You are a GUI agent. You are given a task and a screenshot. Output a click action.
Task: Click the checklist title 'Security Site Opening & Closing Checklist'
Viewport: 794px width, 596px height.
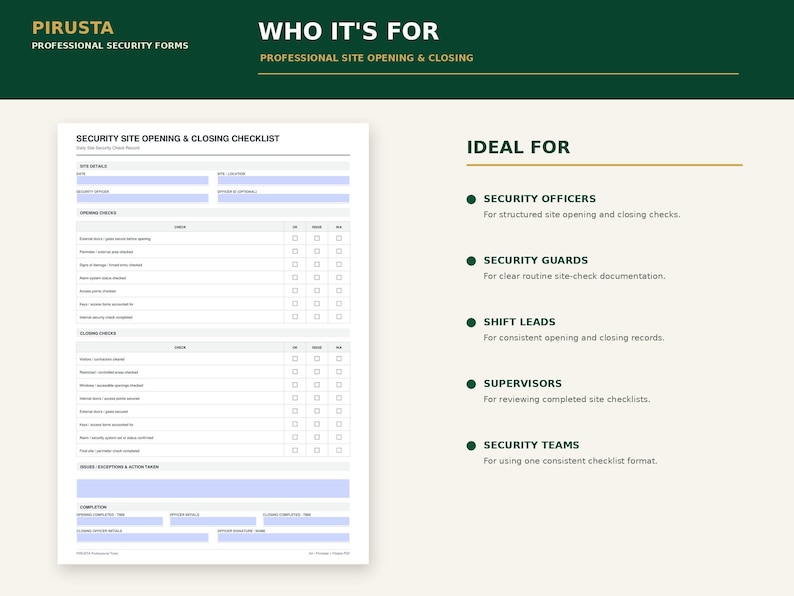[x=178, y=138]
